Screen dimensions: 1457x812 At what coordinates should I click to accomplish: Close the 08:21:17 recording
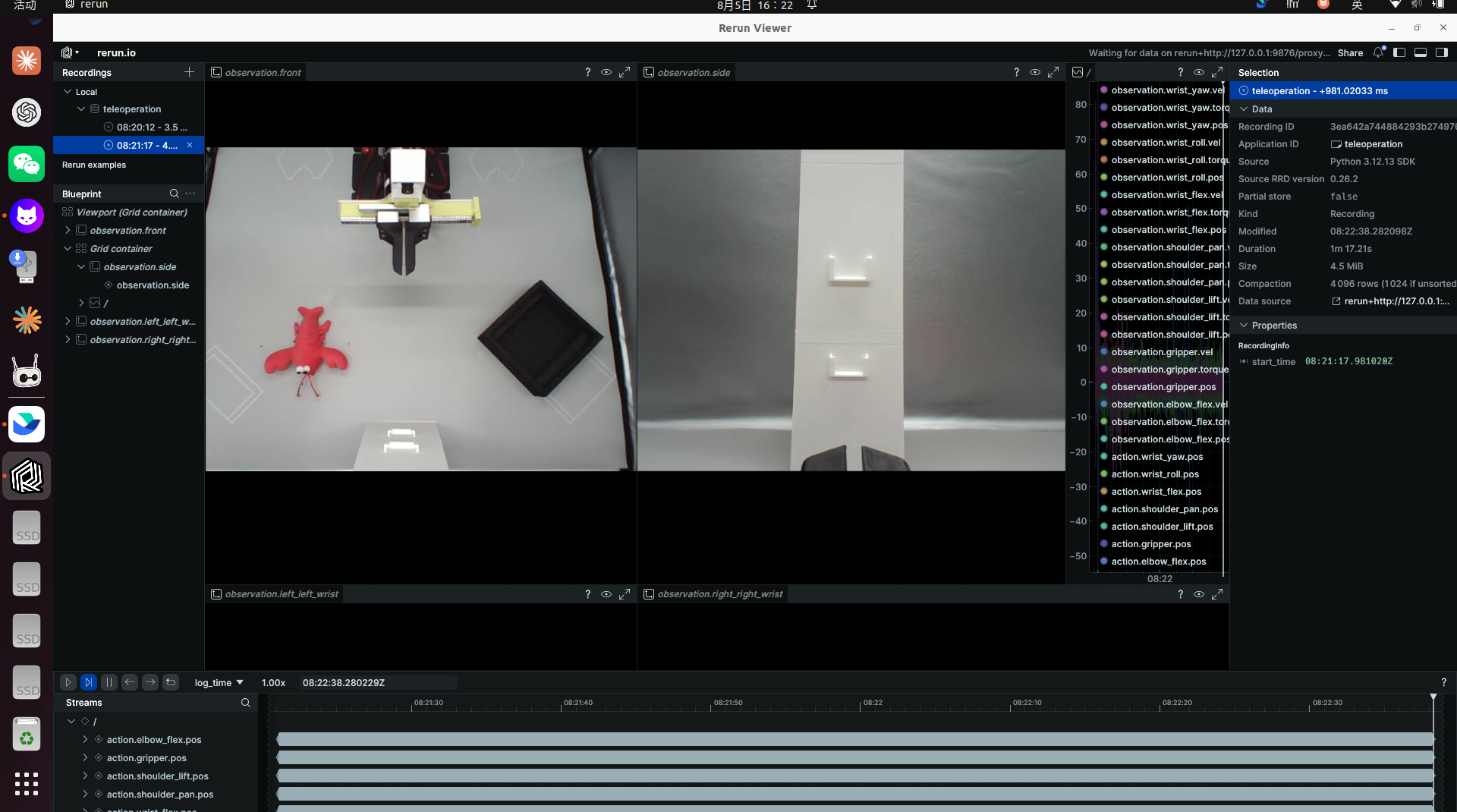point(190,145)
